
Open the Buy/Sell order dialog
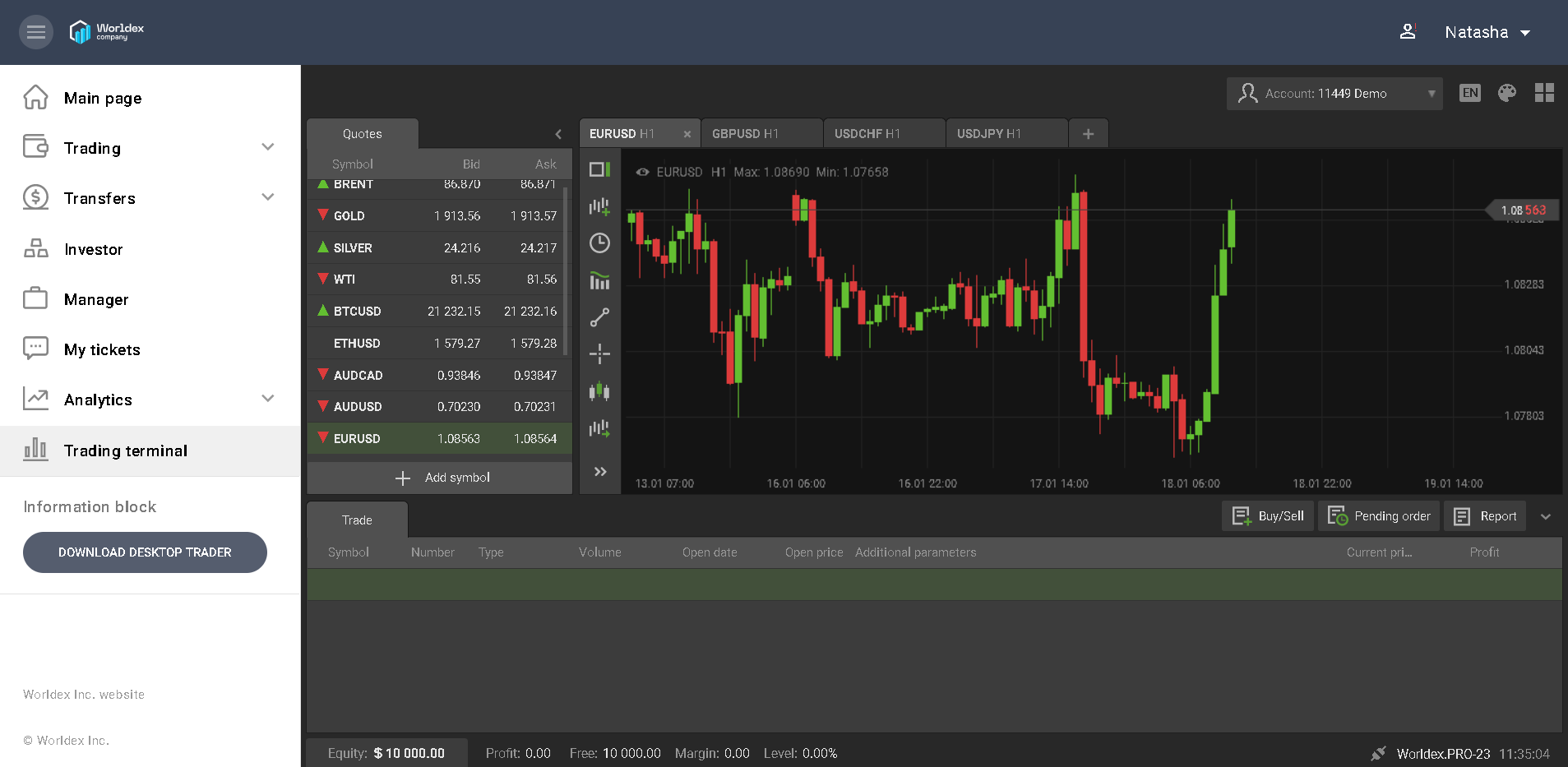[x=1267, y=515]
